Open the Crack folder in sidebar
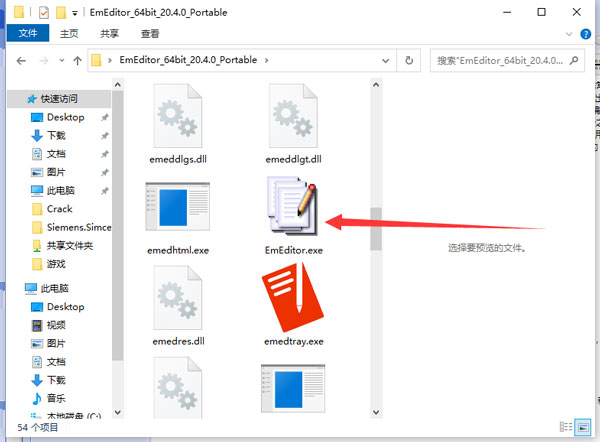 (59, 209)
